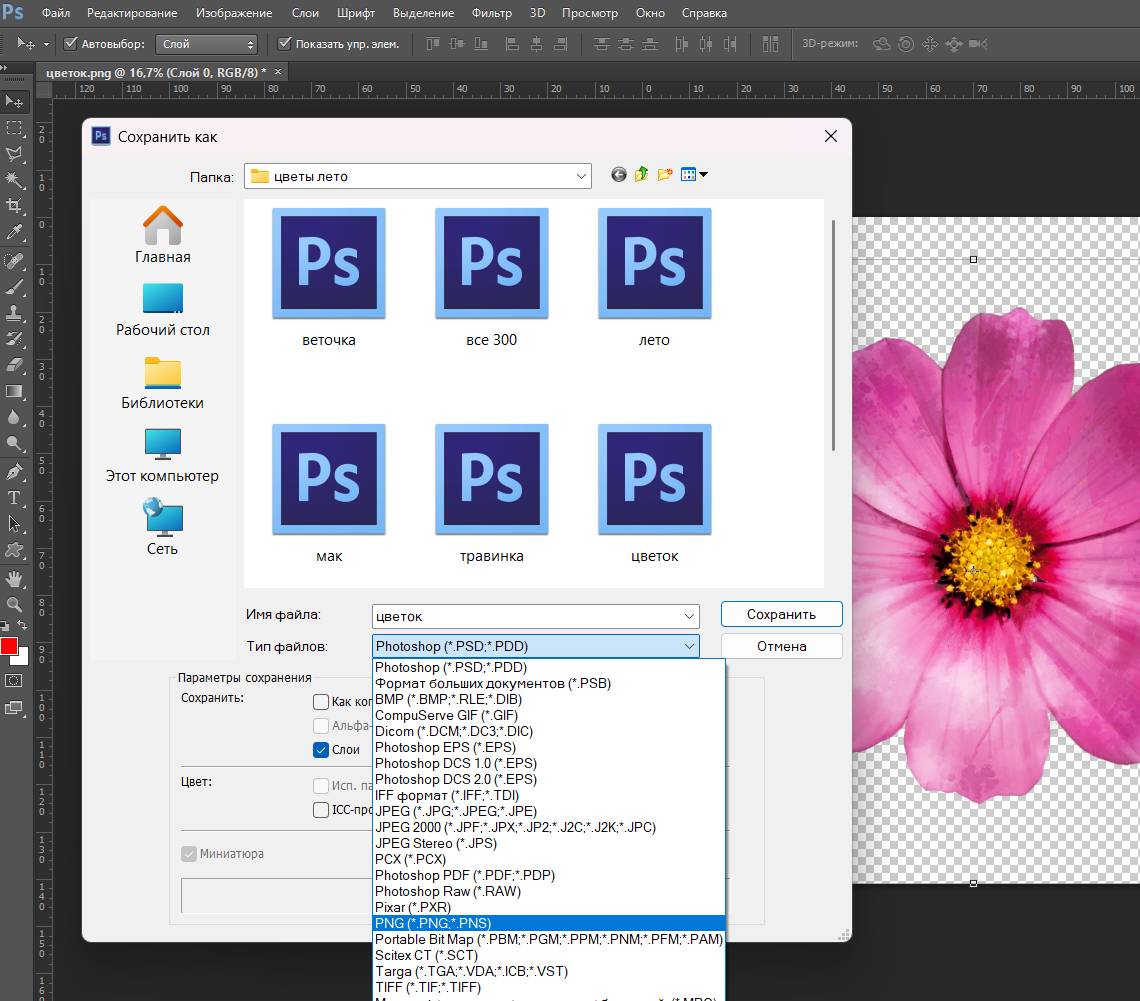Go up one folder level icon
The width and height of the screenshot is (1140, 1001).
[x=641, y=175]
